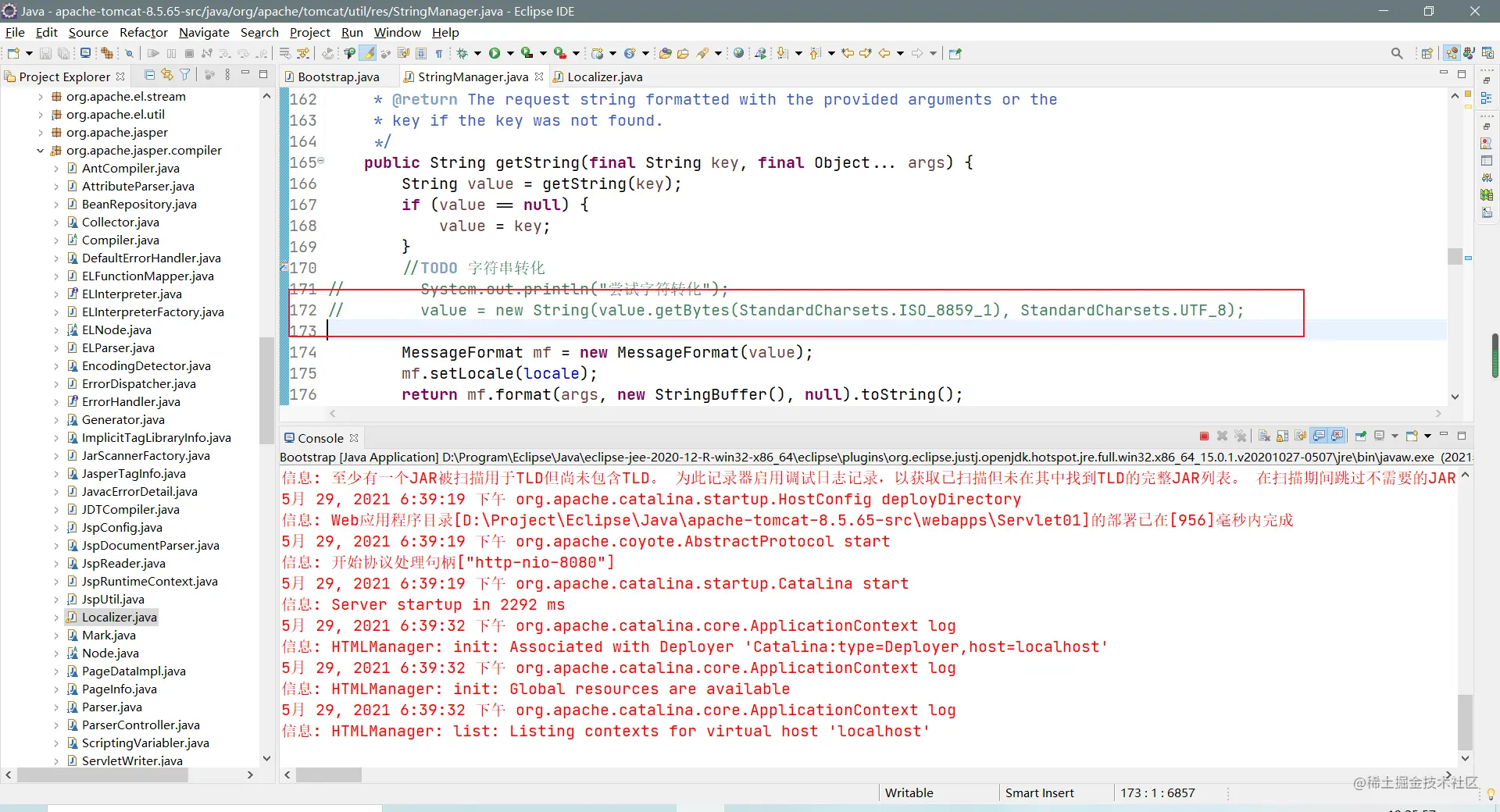Clear the Console output
This screenshot has width=1500, height=812.
[1264, 436]
